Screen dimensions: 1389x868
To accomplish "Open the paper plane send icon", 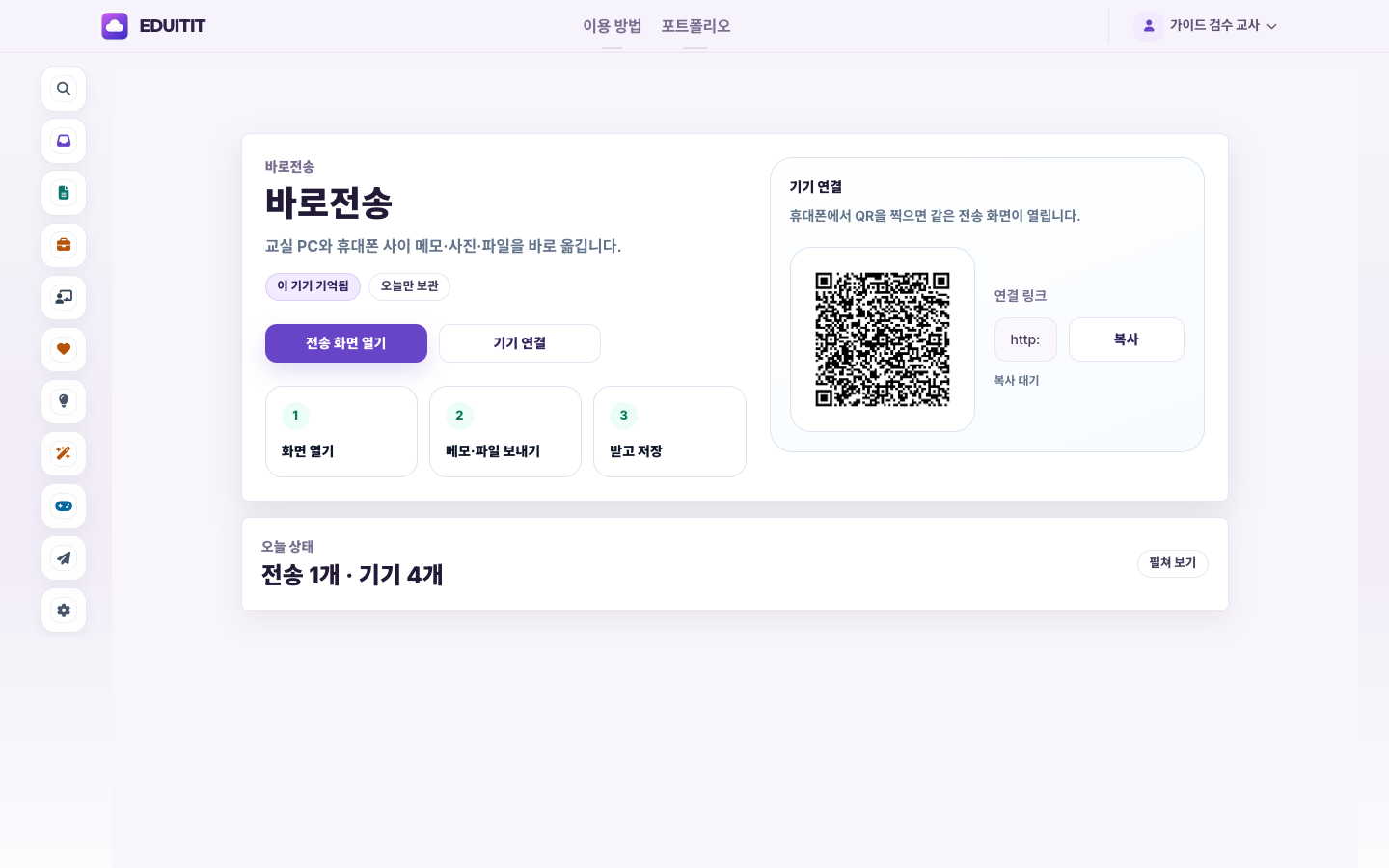I will coord(64,557).
